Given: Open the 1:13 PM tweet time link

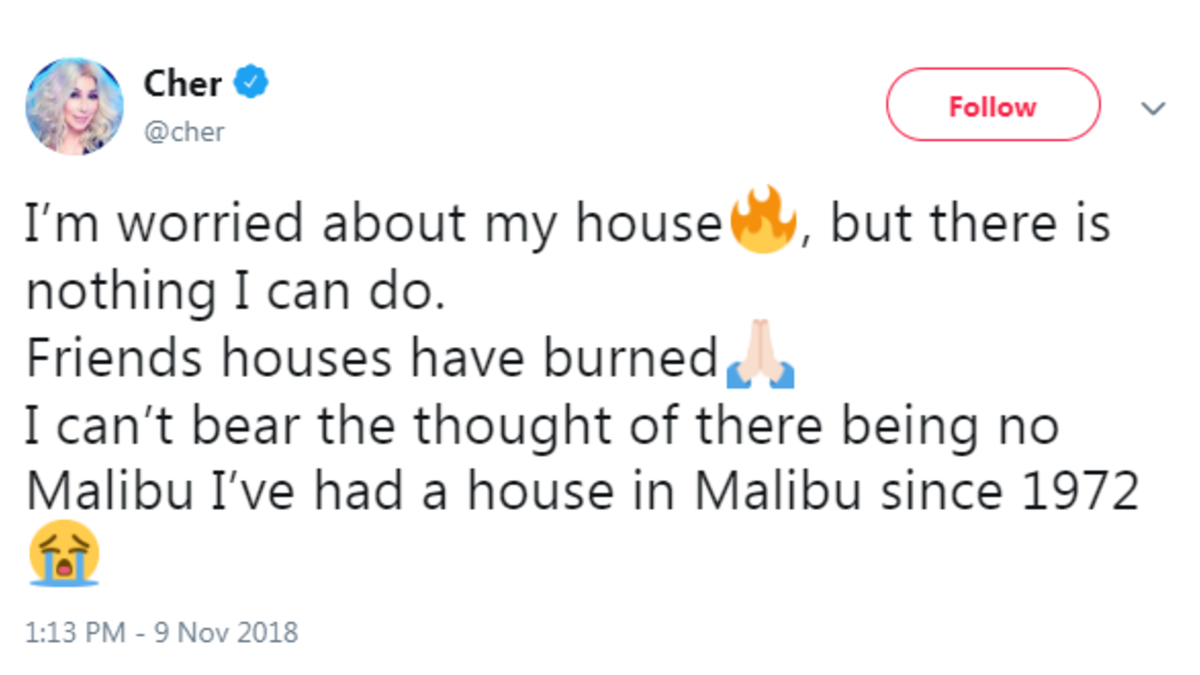Looking at the screenshot, I should [x=72, y=632].
